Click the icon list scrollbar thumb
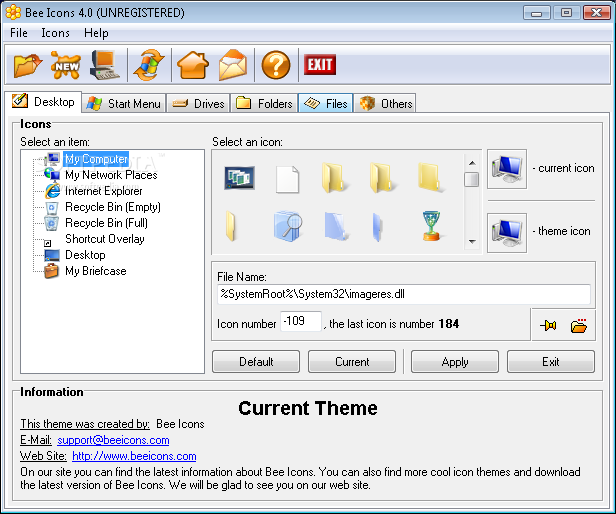The height and width of the screenshot is (514, 616). [x=472, y=180]
